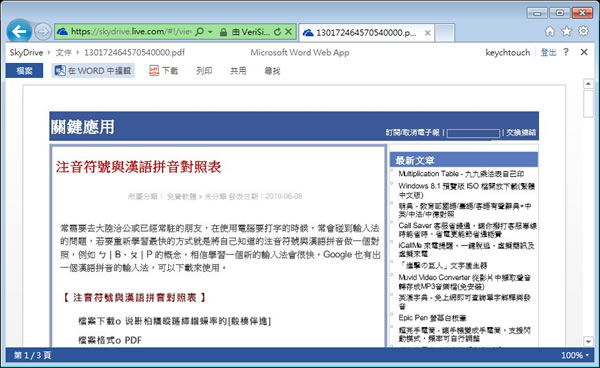600x368 pixels.
Task: Click the vertical scrollbar thumb
Action: [588, 104]
